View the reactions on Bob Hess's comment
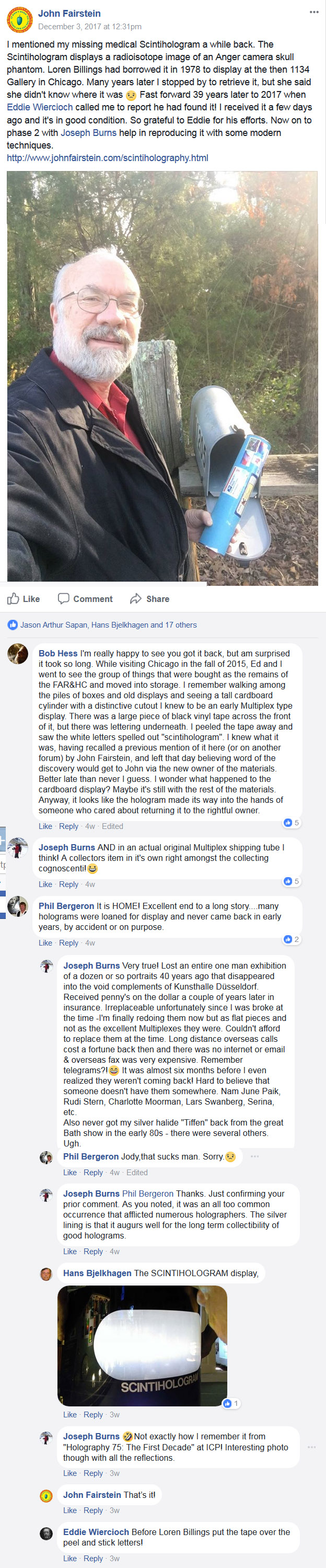Image resolution: width=326 pixels, height=1568 pixels. (290, 822)
